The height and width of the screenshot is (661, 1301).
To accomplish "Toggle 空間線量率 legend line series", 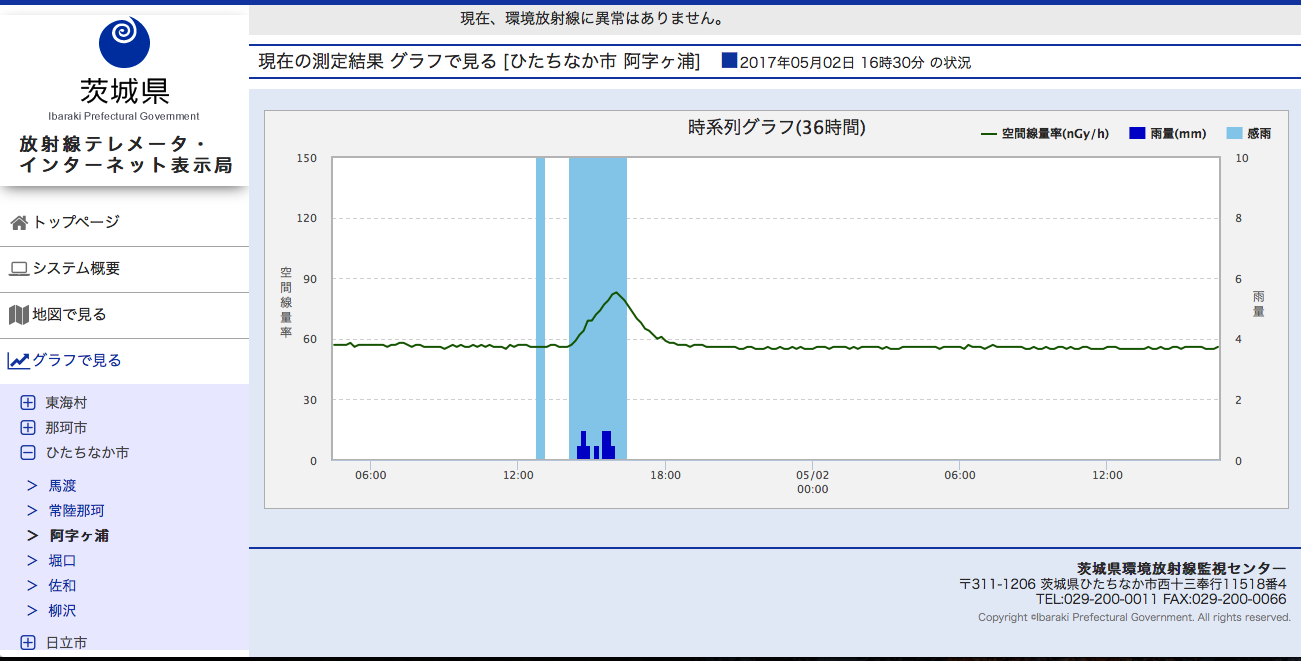I will [1045, 134].
